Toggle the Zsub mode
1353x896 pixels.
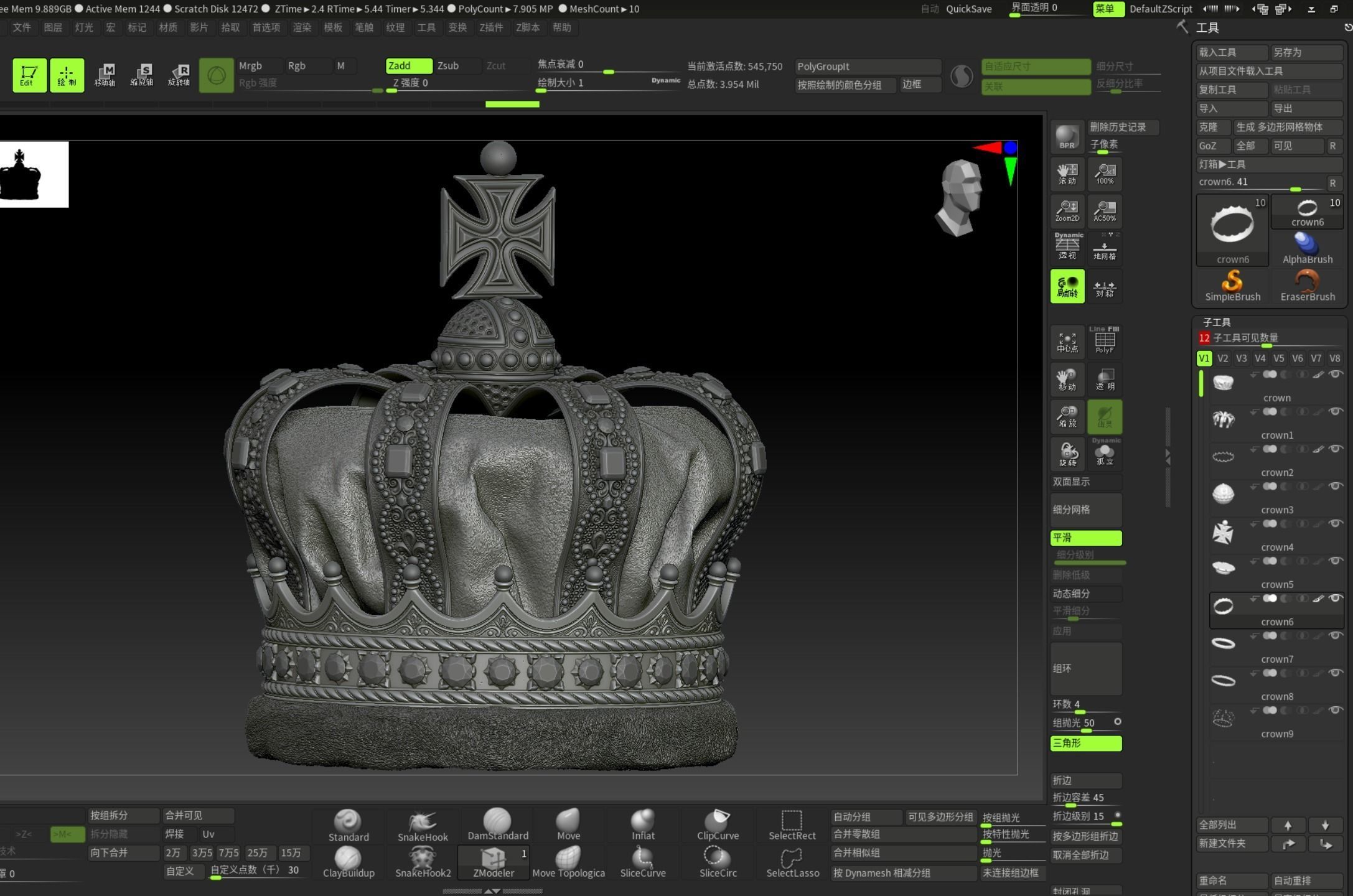pos(457,65)
